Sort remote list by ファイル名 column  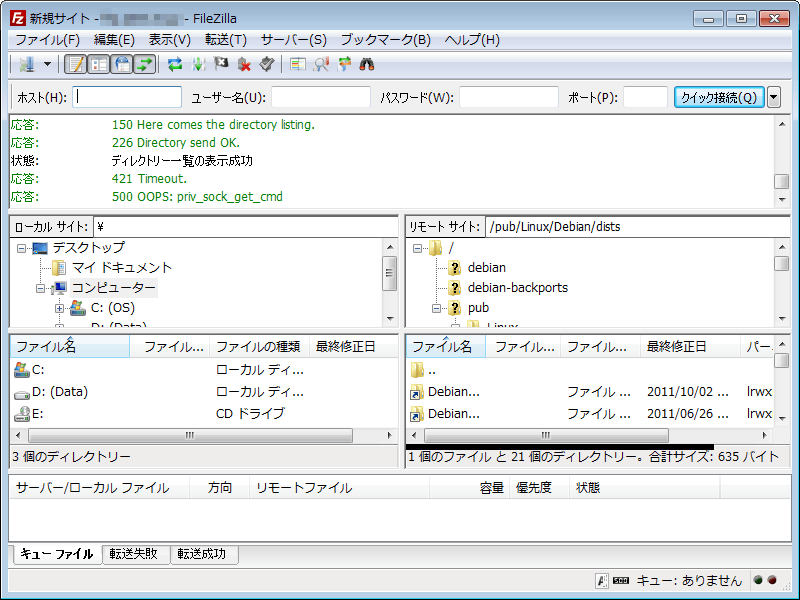coord(445,346)
